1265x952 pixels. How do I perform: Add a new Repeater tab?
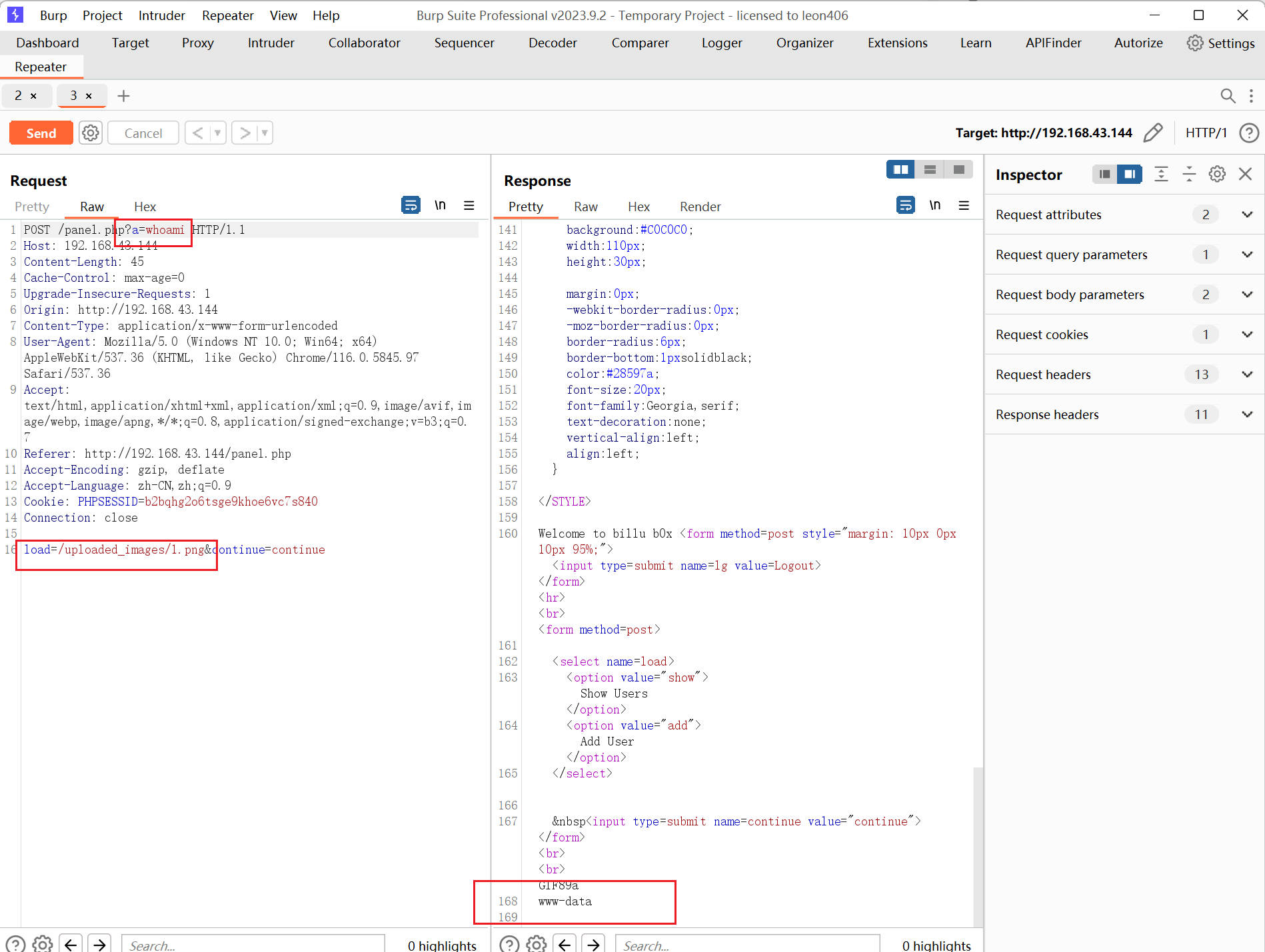tap(123, 96)
